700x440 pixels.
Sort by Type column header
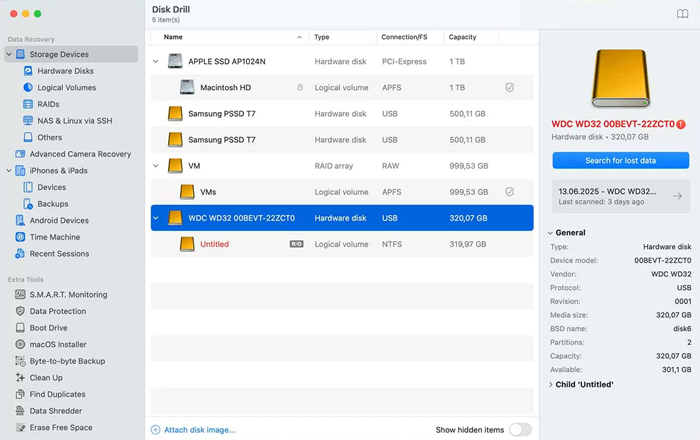pos(321,37)
